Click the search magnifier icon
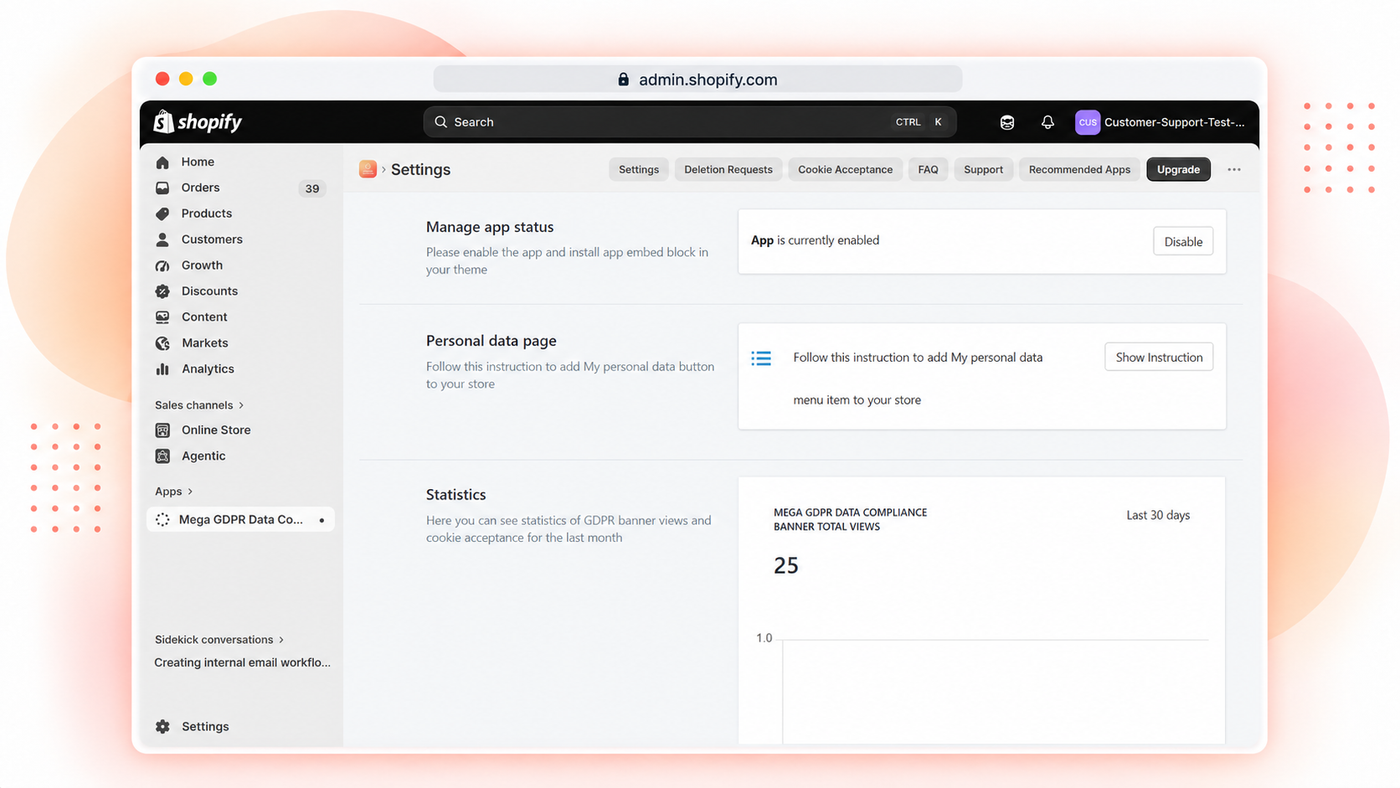The height and width of the screenshot is (788, 1400). (x=441, y=122)
